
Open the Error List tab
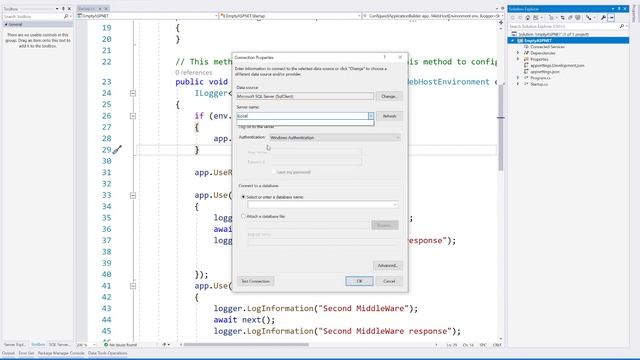pyautogui.click(x=26, y=353)
